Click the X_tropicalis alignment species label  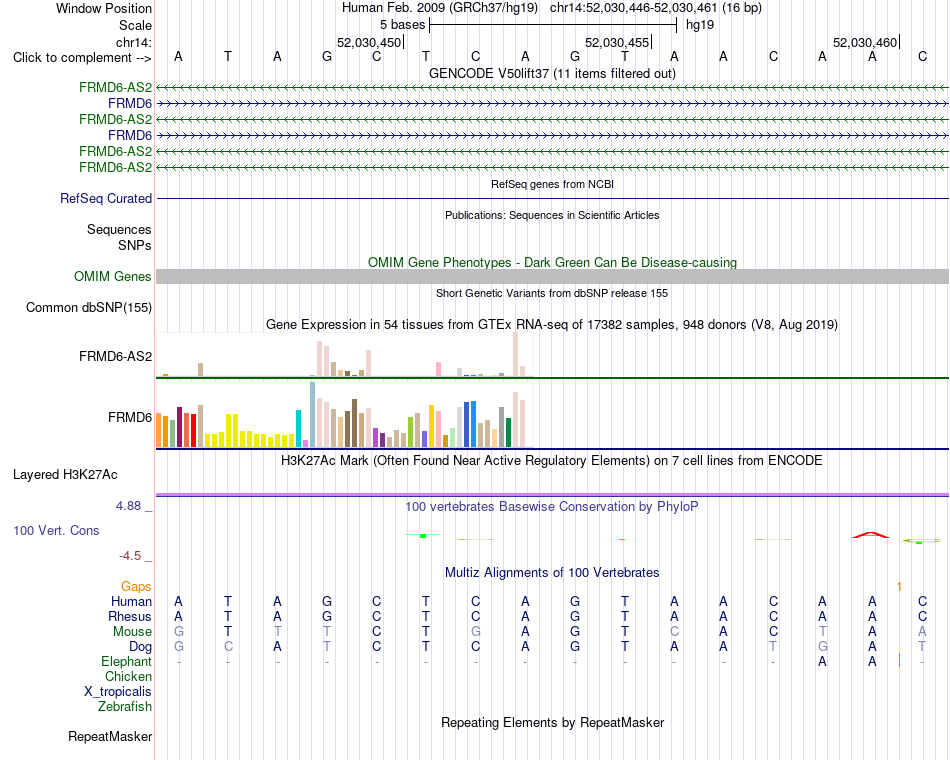click(x=118, y=692)
